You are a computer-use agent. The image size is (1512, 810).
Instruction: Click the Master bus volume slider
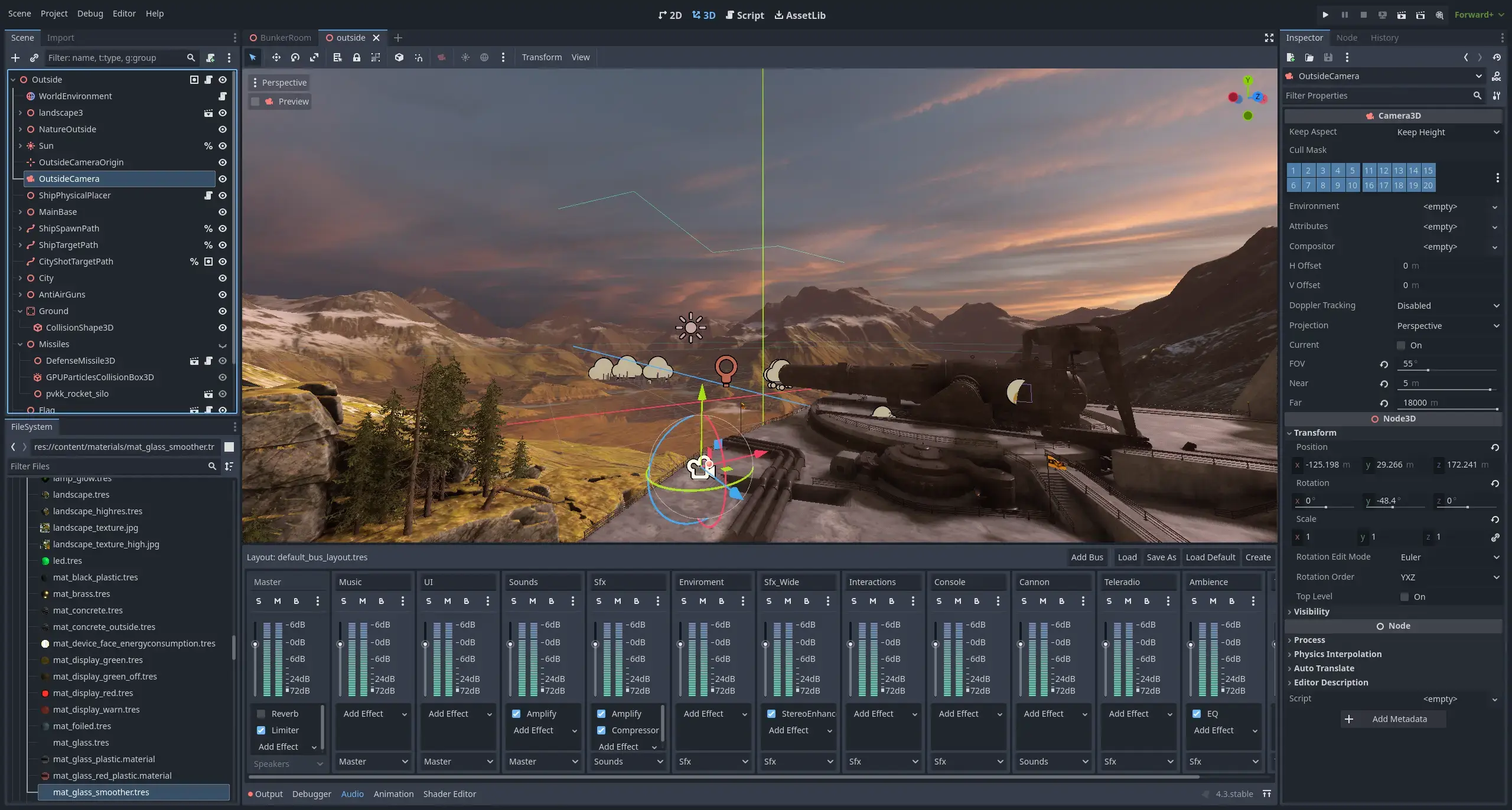255,659
